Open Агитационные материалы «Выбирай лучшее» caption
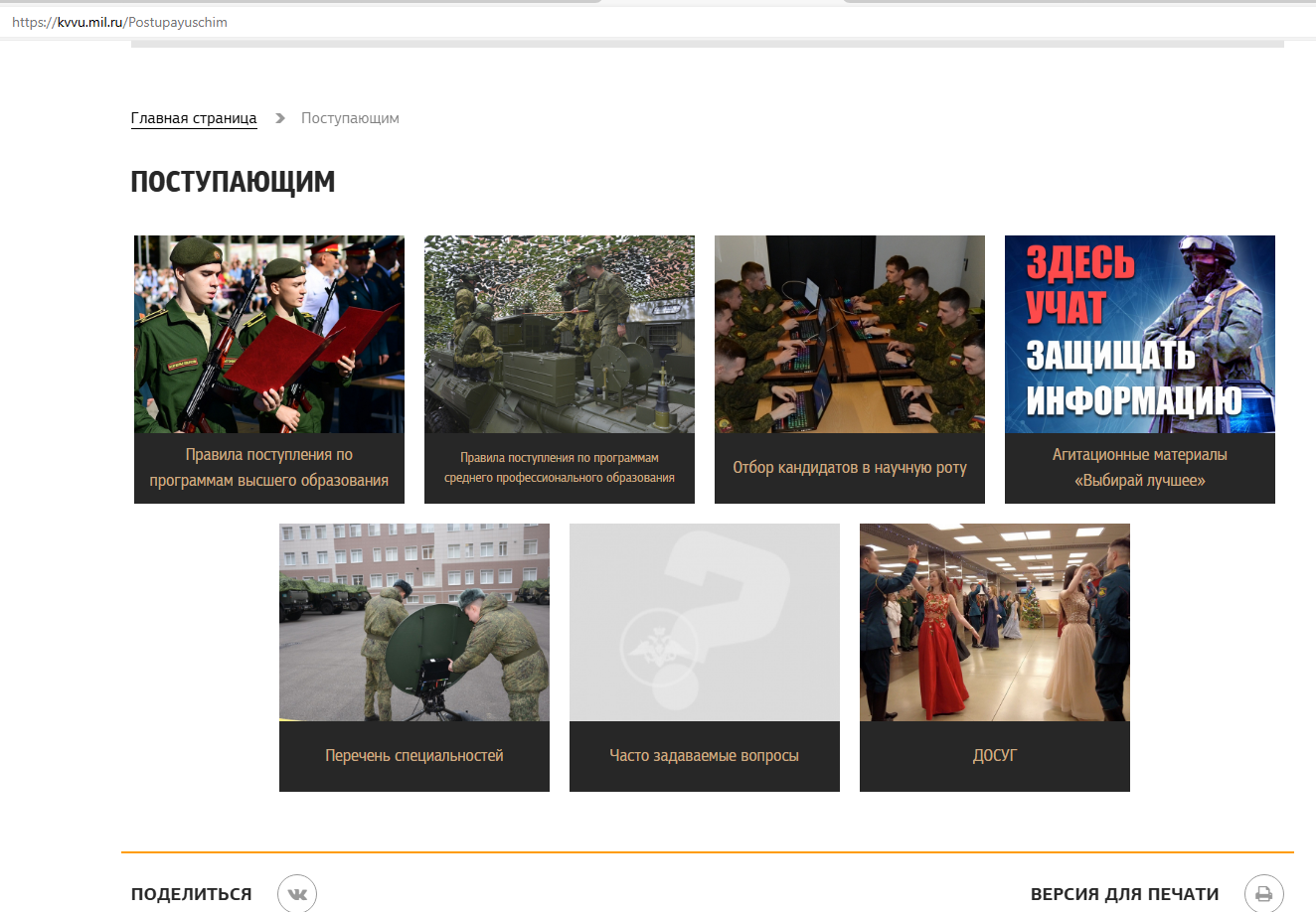Viewport: 1316px width, 912px height. tap(1140, 468)
